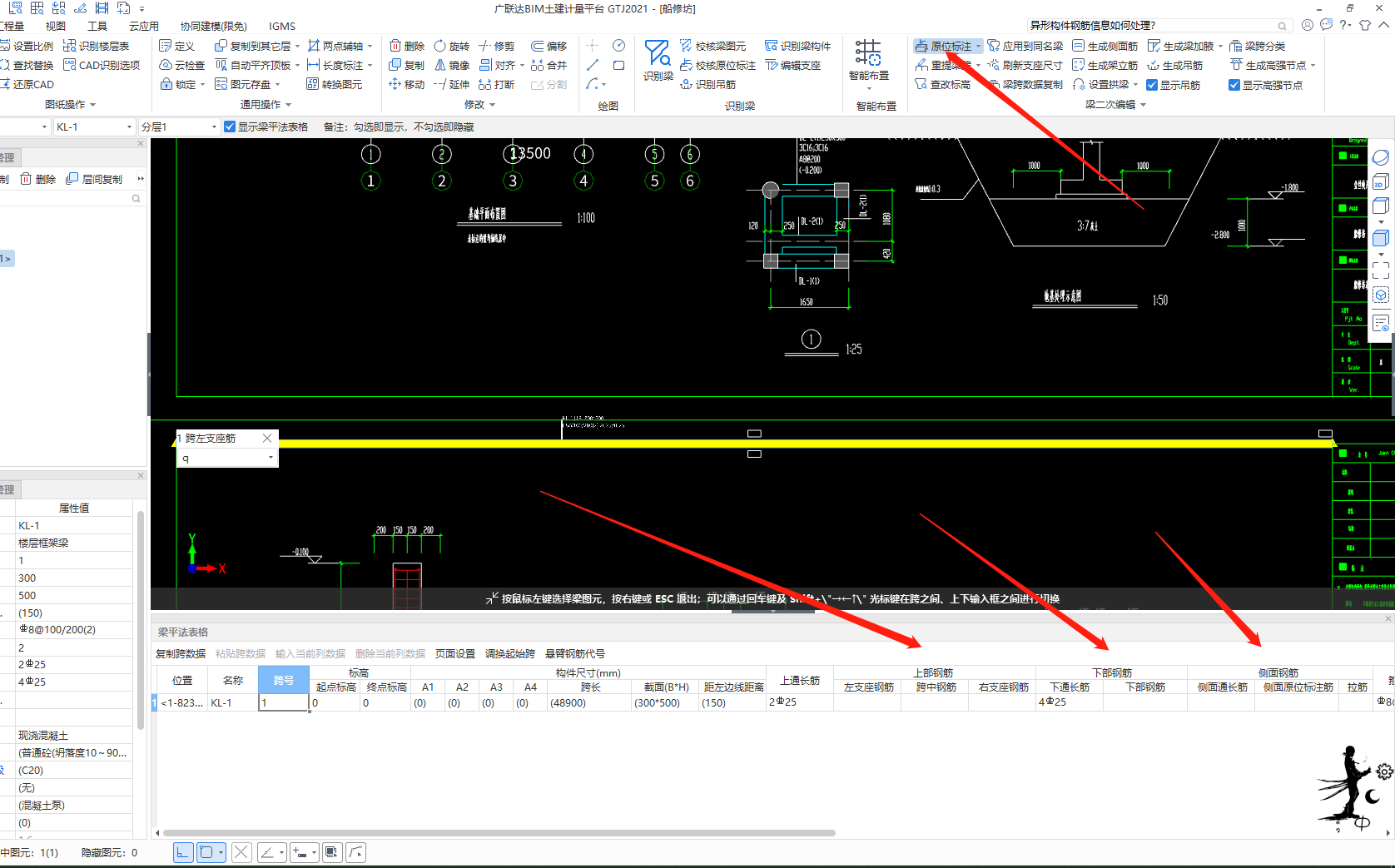
Task: Click 删除 button in left panel
Action: (38, 179)
